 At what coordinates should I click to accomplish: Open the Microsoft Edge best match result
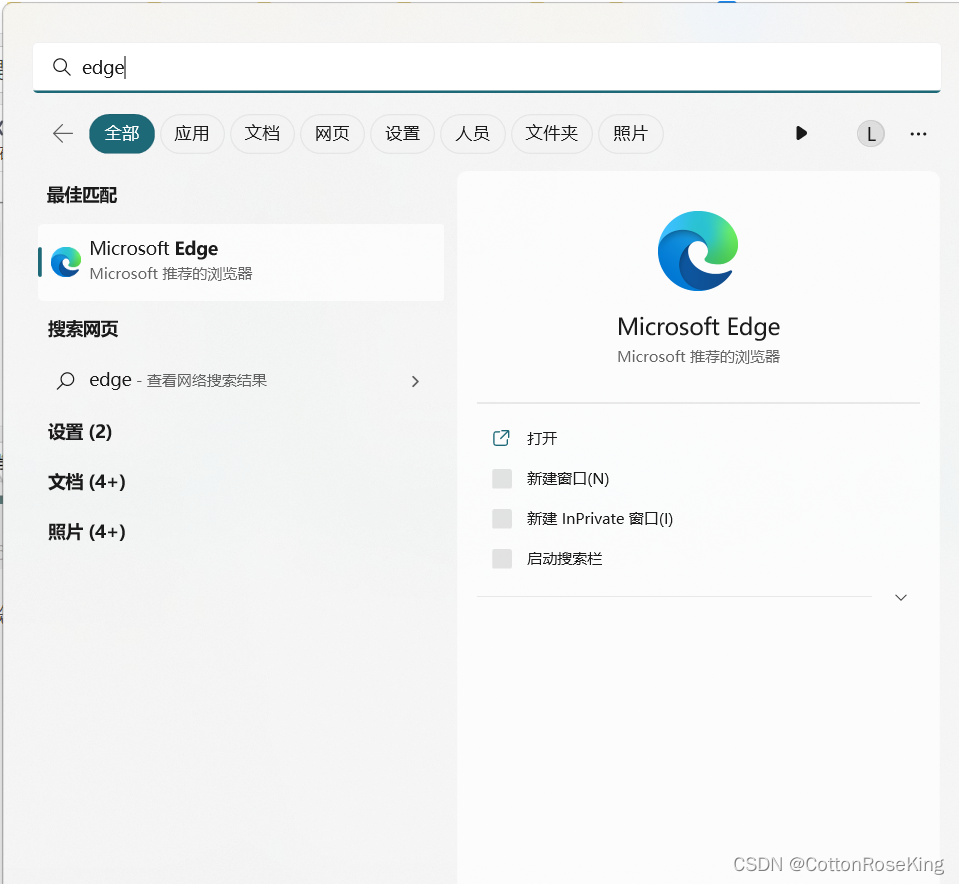point(241,262)
